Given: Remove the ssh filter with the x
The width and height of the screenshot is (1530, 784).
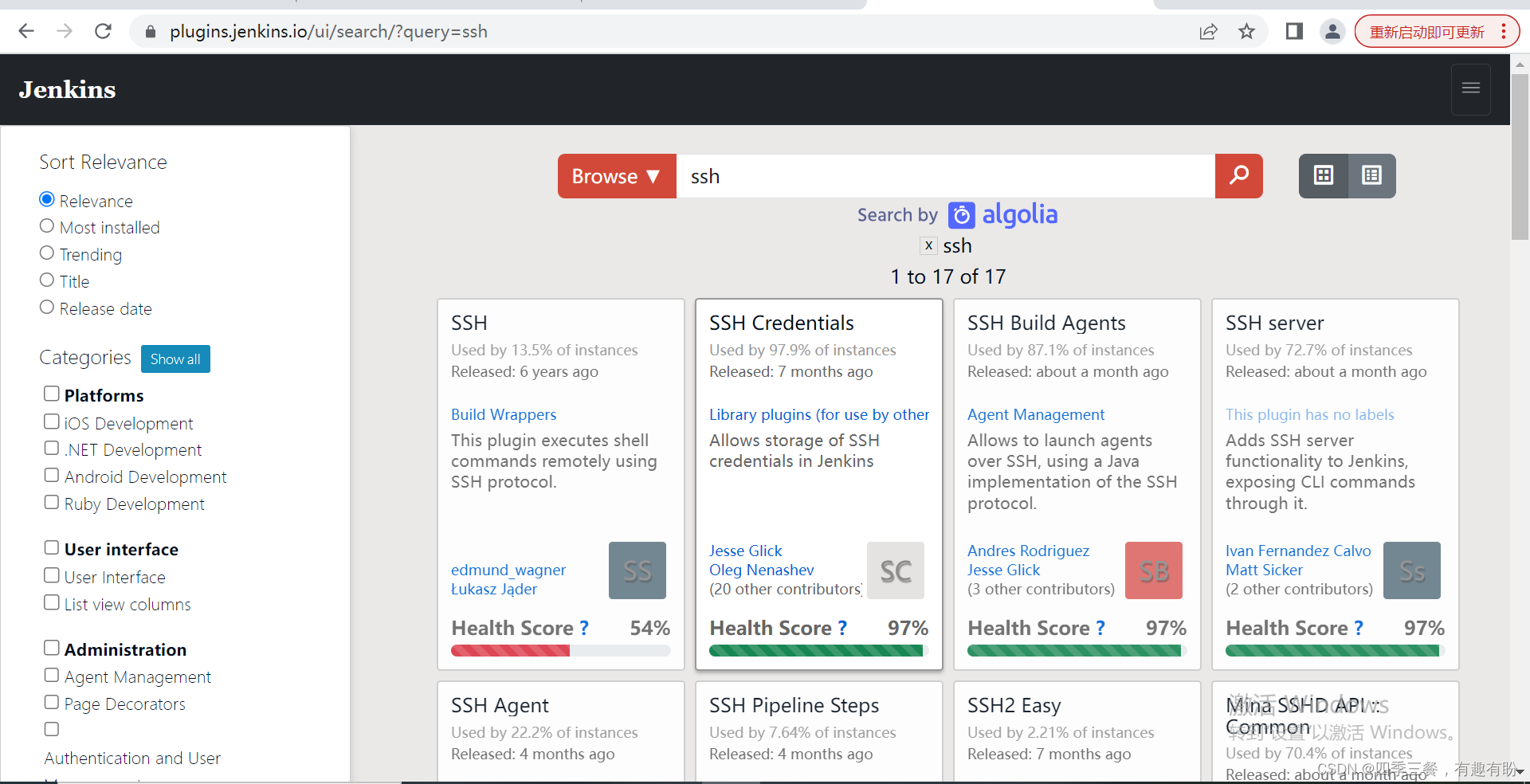Looking at the screenshot, I should pos(928,246).
